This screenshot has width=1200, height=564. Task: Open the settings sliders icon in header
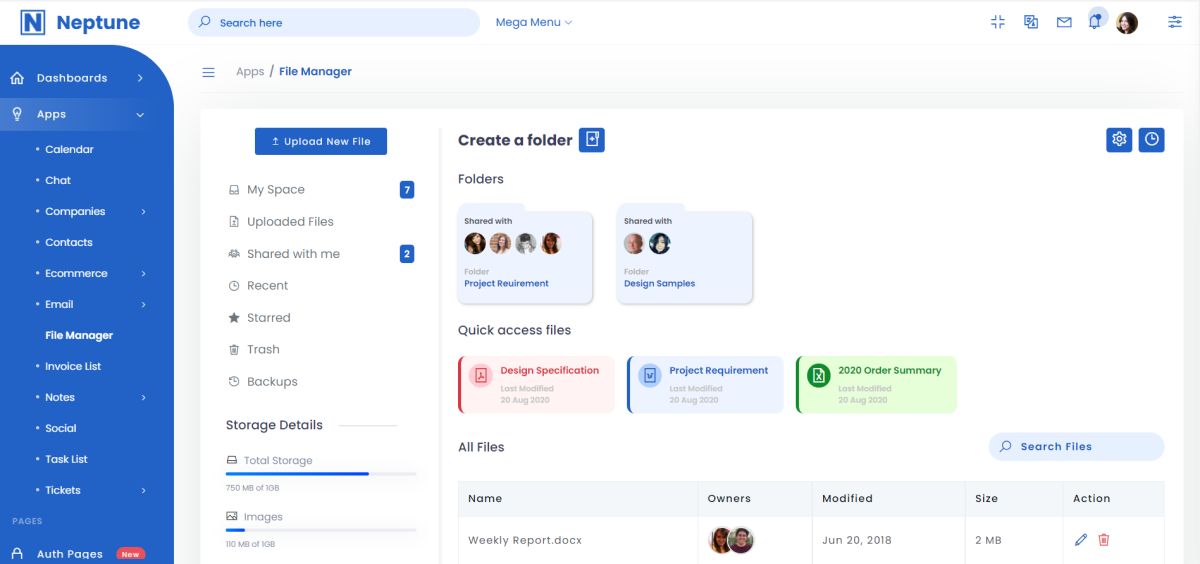tap(1175, 22)
